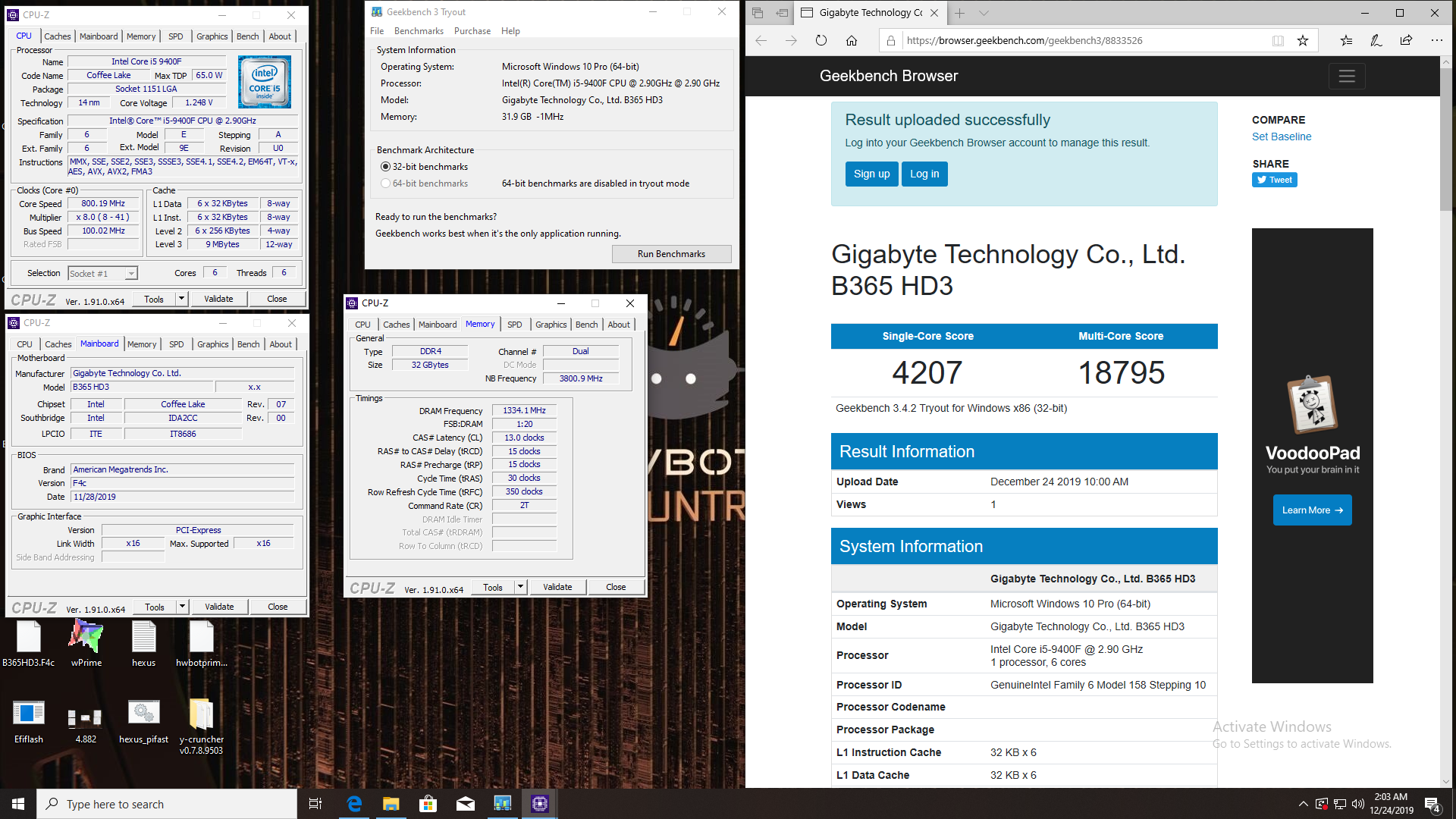Open the Geekbench Benchmarks menu
1456x819 pixels.
pos(419,31)
